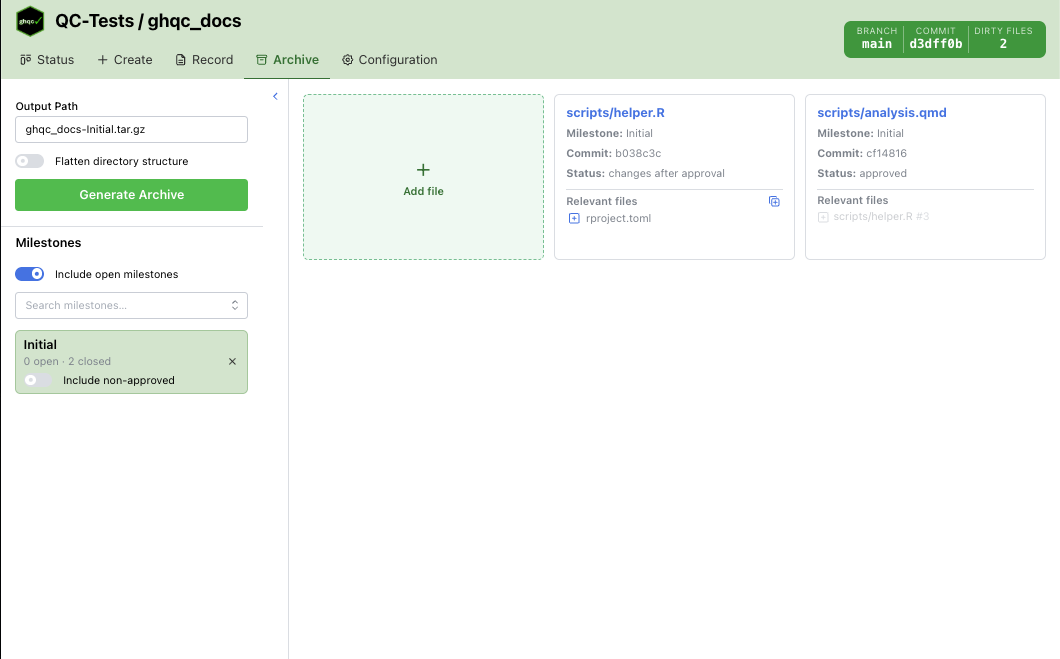Click the Generate Archive button
The height and width of the screenshot is (659, 1060).
point(131,195)
